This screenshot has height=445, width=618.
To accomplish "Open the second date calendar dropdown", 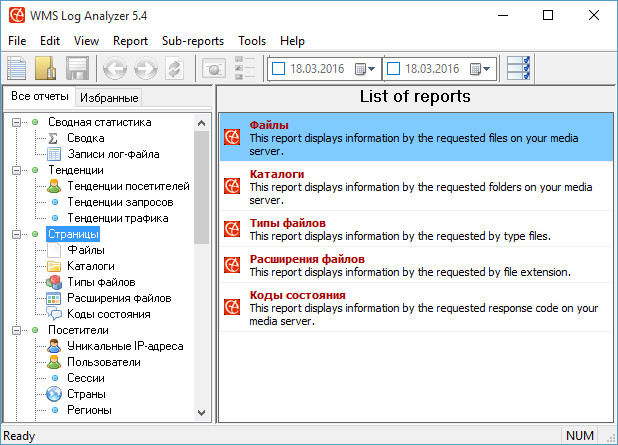I will 482,69.
